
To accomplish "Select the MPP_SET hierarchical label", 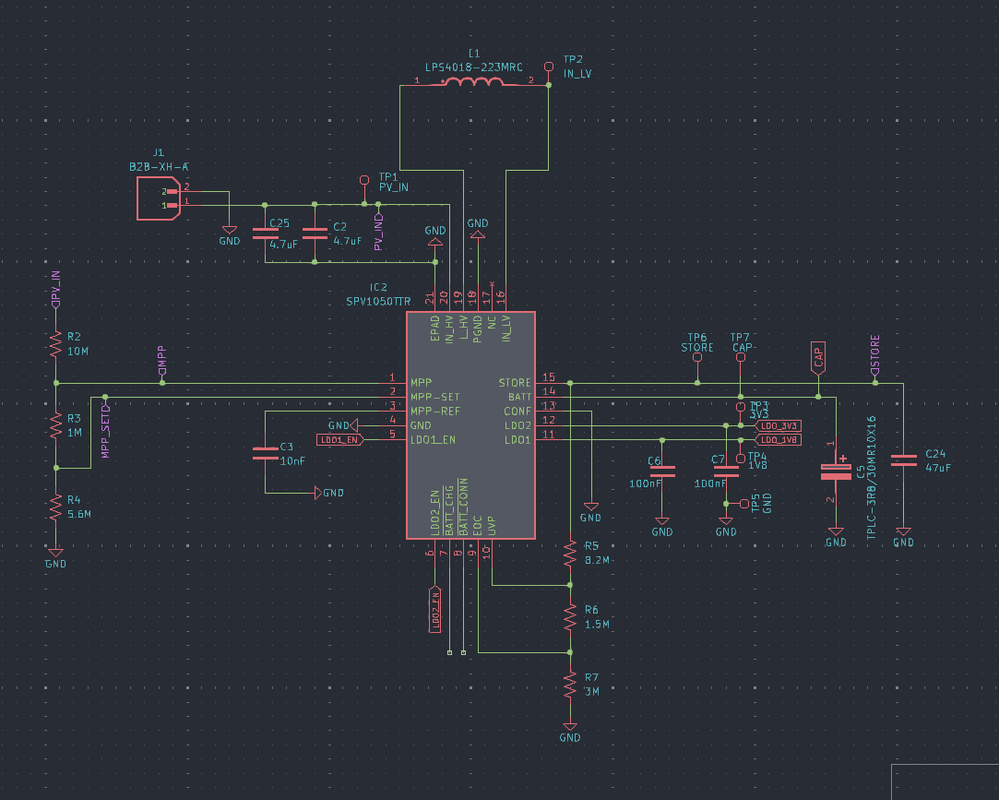I will coord(106,431).
